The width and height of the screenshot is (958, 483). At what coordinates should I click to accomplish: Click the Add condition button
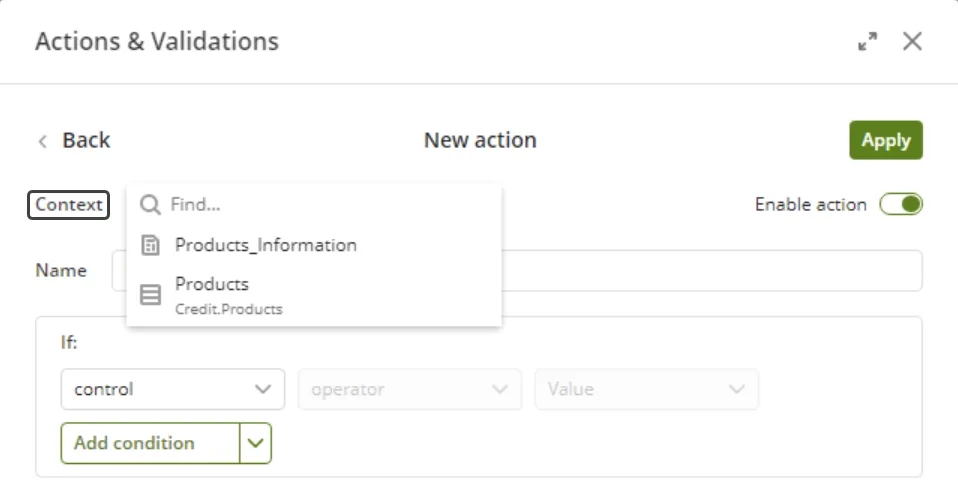pyautogui.click(x=150, y=443)
